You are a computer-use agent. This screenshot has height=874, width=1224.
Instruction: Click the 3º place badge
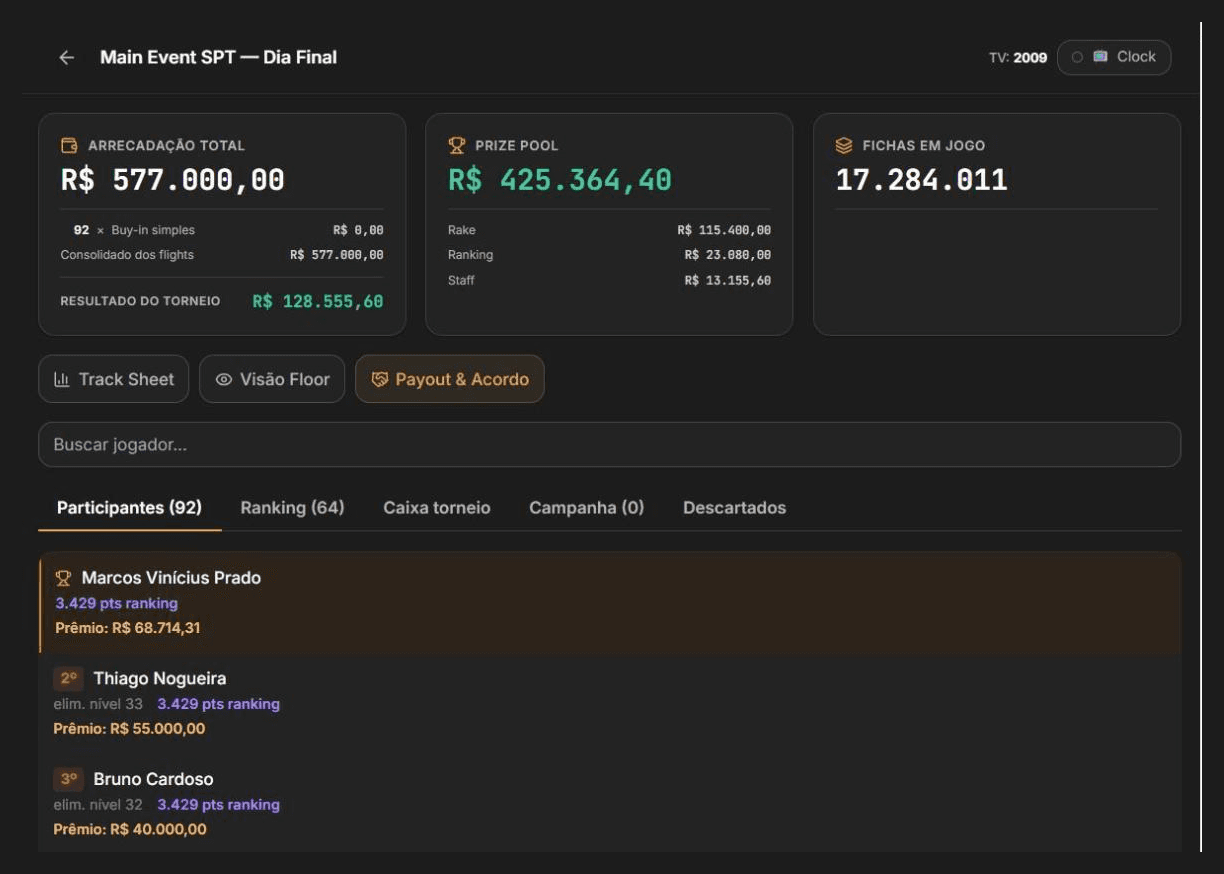click(69, 779)
